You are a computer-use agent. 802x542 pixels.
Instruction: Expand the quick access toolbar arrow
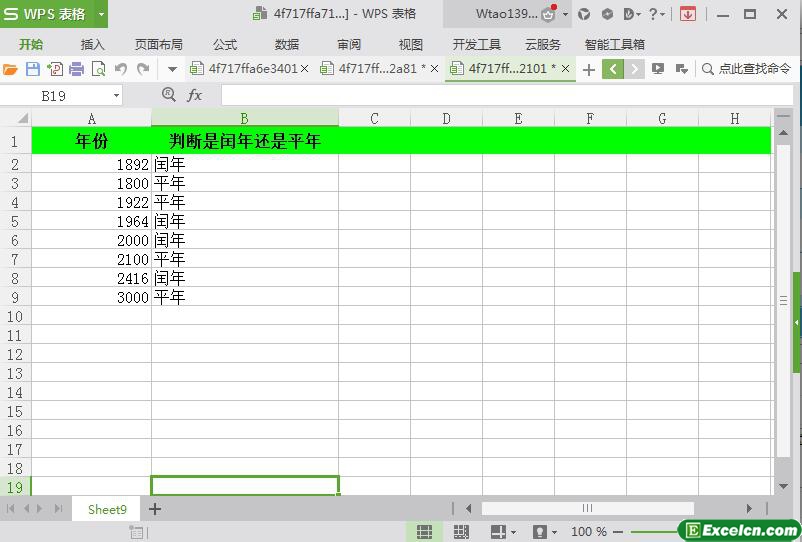[172, 69]
